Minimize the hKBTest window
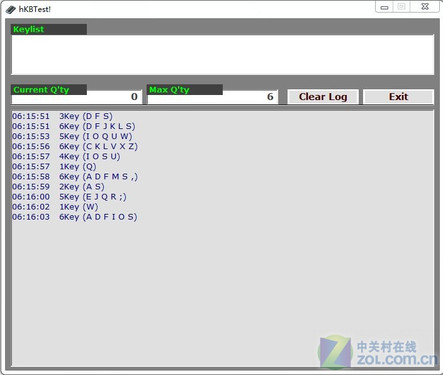Viewport: 443px width, 375px height. (x=384, y=7)
